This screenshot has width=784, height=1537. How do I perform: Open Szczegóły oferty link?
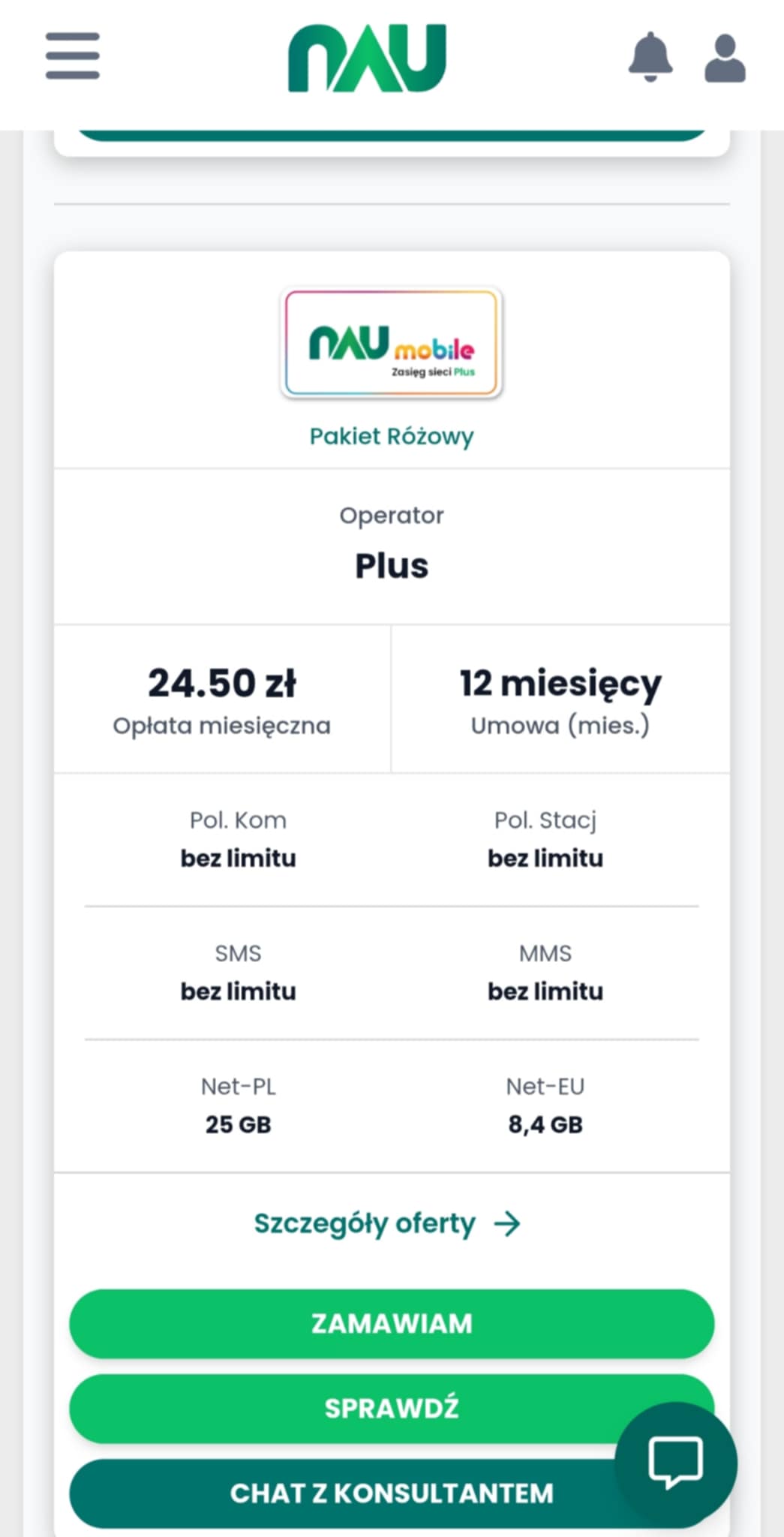click(365, 1223)
